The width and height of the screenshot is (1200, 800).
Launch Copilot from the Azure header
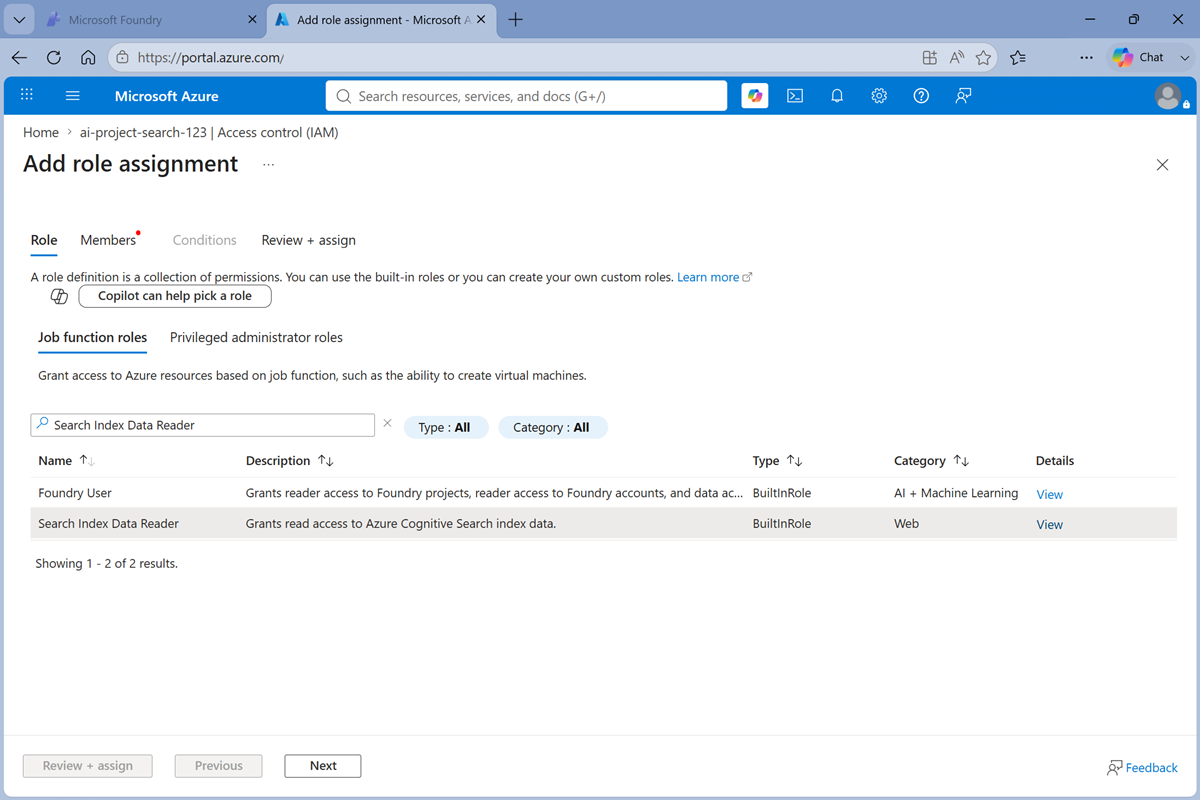coord(755,96)
